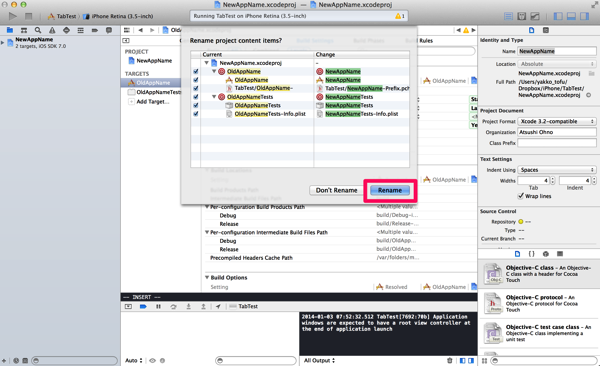The image size is (600, 366).
Task: Uncheck the first OldAppName target row
Action: 196,71
